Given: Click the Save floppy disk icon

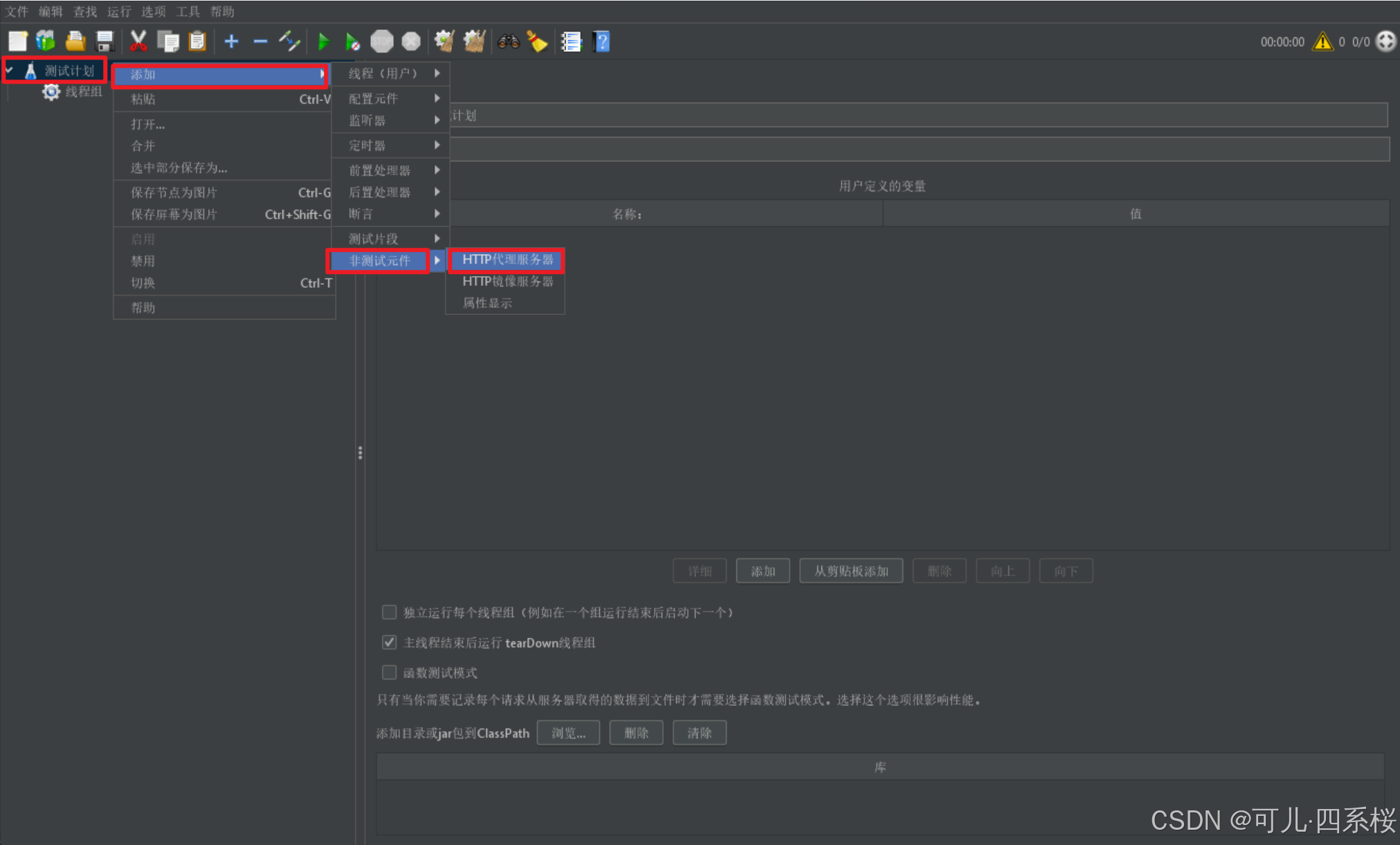Looking at the screenshot, I should coord(104,42).
